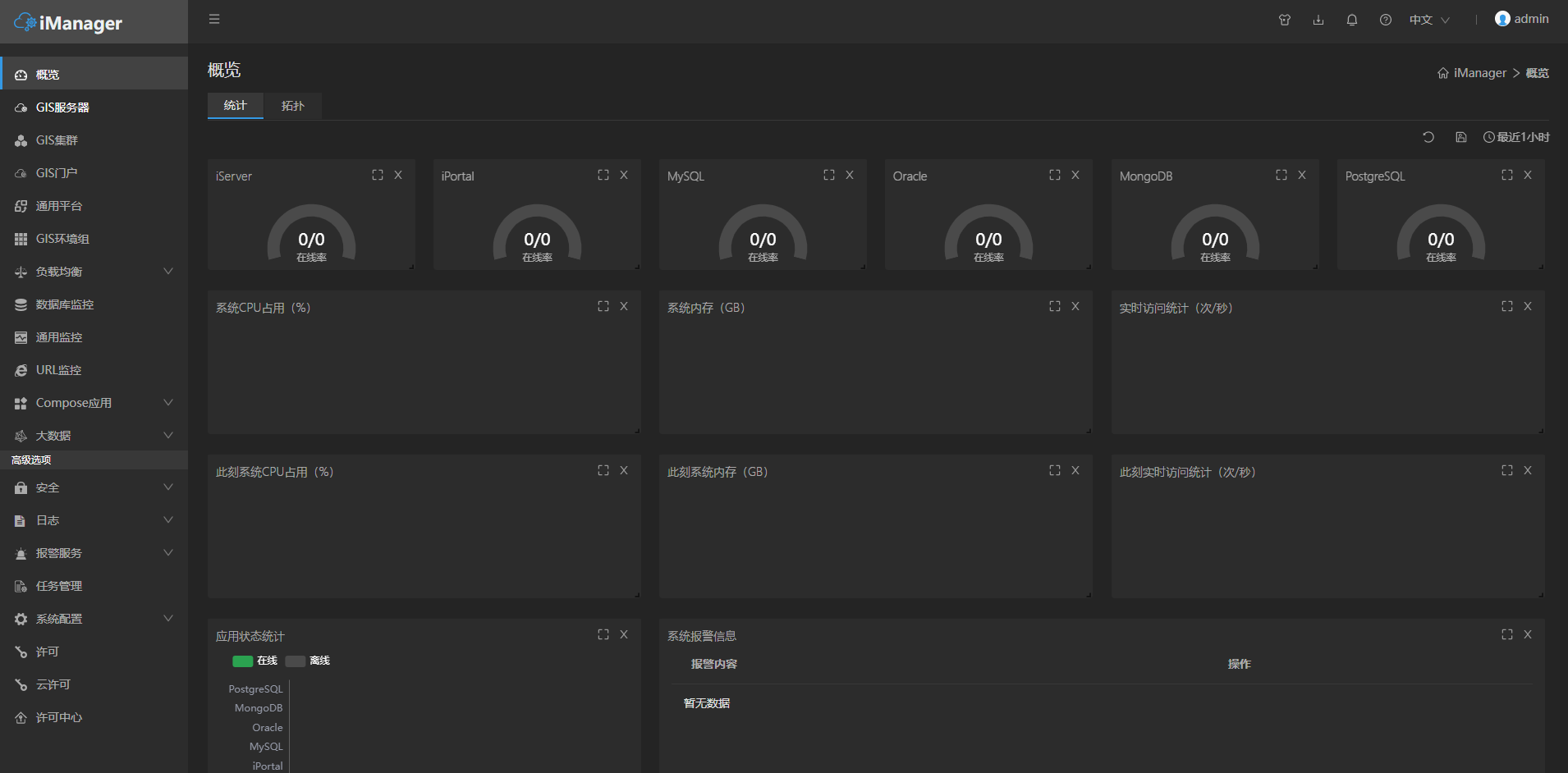The width and height of the screenshot is (1568, 773).
Task: Click the 报警内容 column header
Action: (714, 664)
